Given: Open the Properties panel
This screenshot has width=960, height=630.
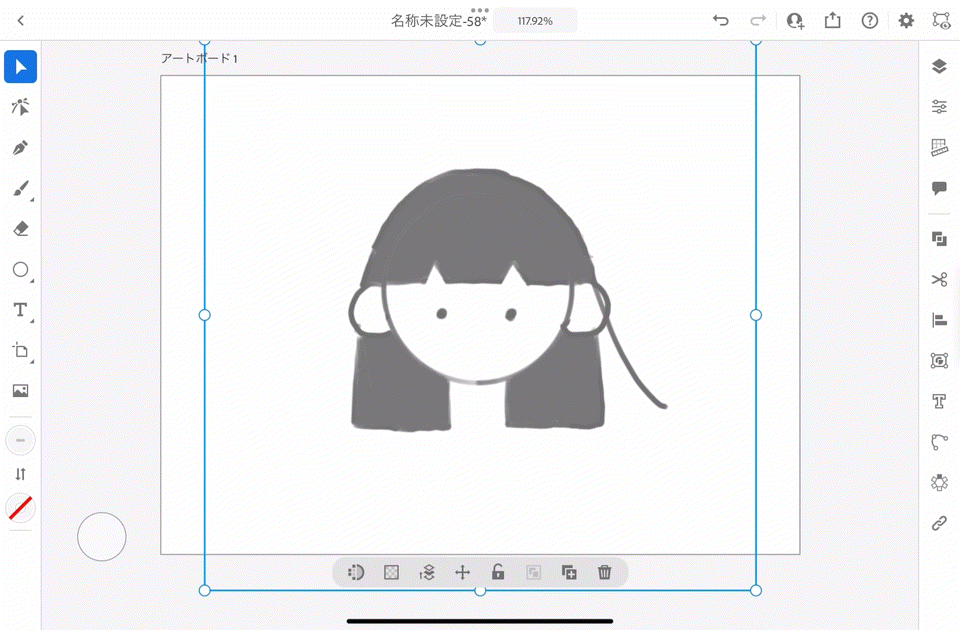Looking at the screenshot, I should pyautogui.click(x=939, y=107).
